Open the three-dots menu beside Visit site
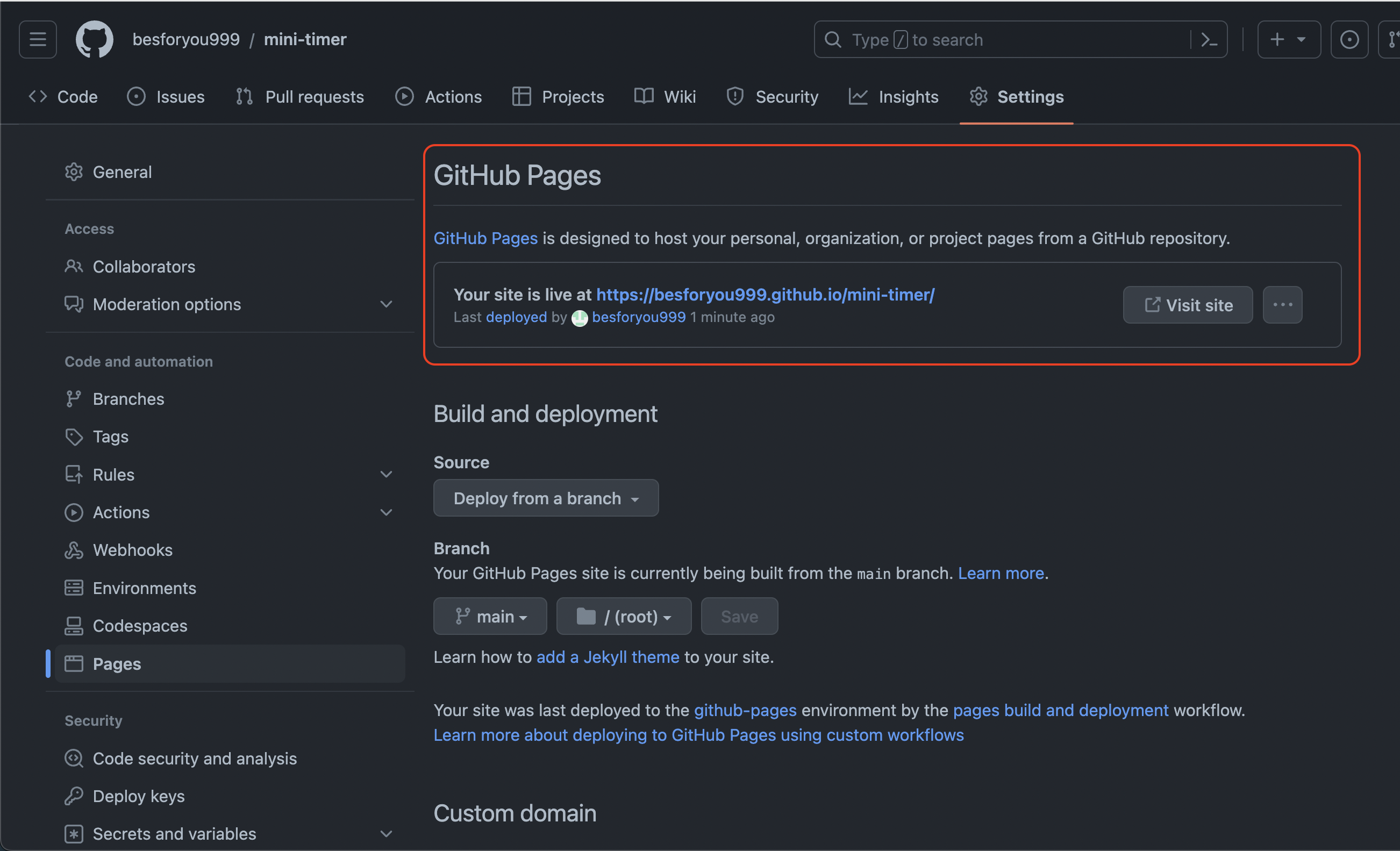The height and width of the screenshot is (851, 1400). coord(1282,304)
